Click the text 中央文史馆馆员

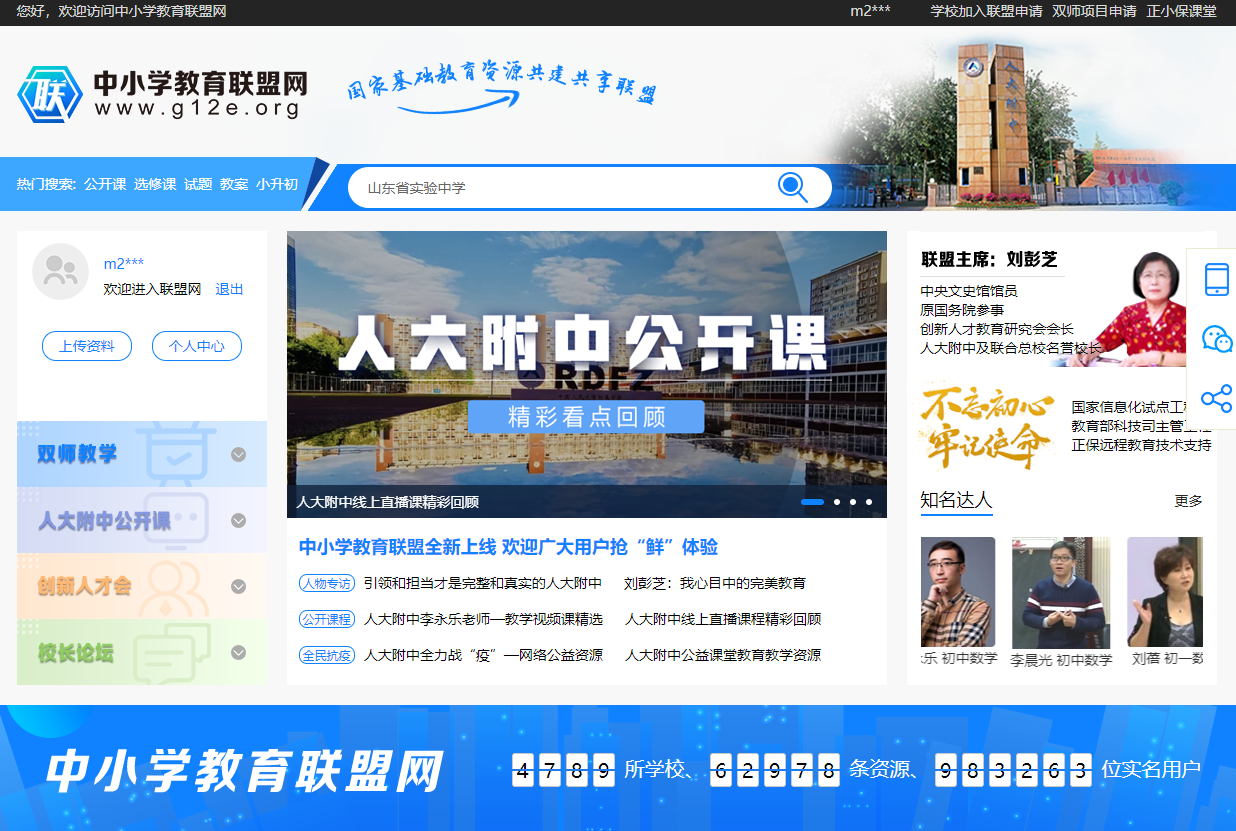tap(969, 291)
